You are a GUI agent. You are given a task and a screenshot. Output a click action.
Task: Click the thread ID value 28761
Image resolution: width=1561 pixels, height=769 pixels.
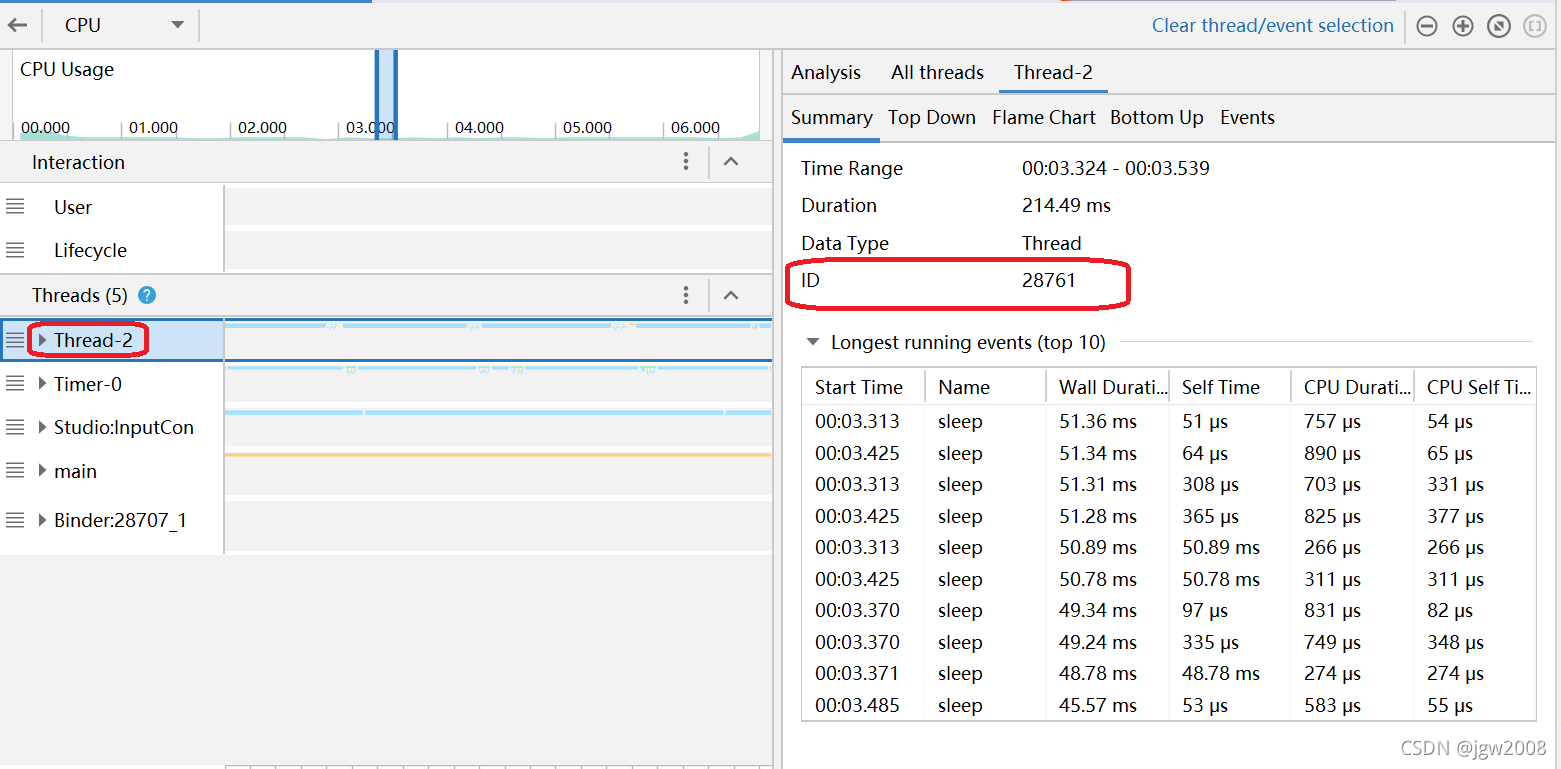tap(1049, 281)
